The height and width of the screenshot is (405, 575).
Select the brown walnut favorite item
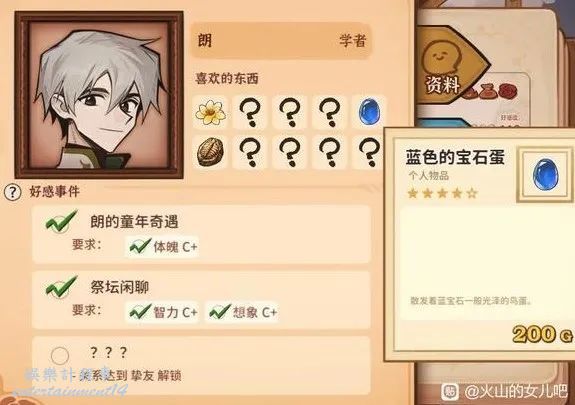coord(210,152)
